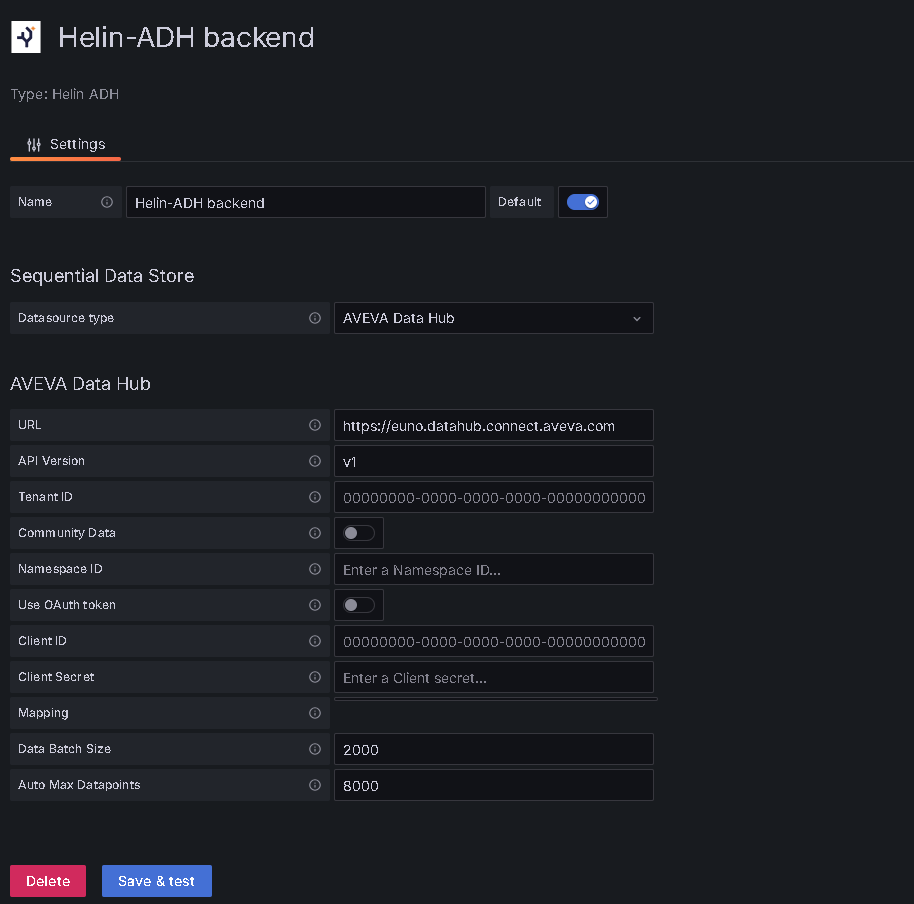Click the info icon next to Name
The width and height of the screenshot is (914, 904).
[x=107, y=202]
